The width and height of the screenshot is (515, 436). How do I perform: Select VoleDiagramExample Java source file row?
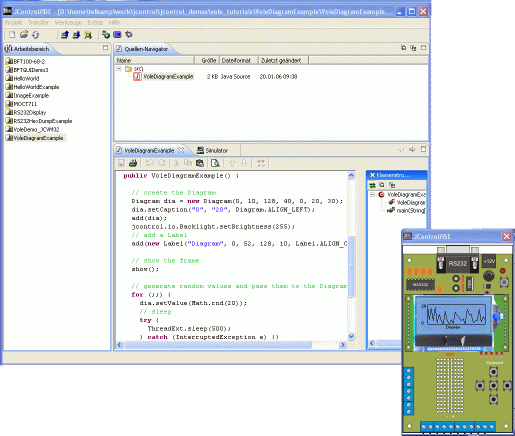[215, 77]
